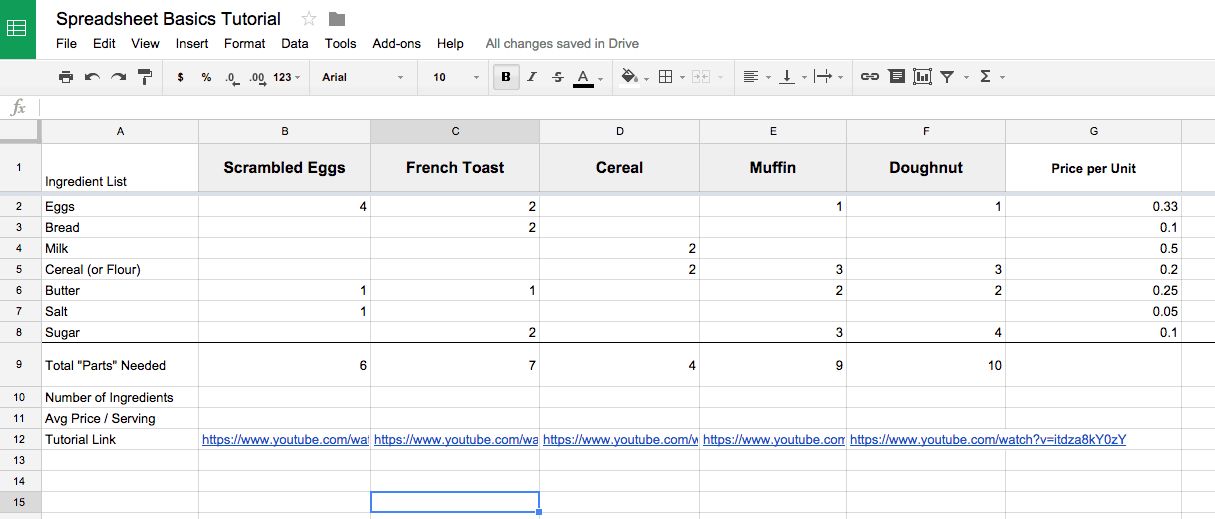
Task: Insert a chart from the toolbar
Action: coord(922,77)
